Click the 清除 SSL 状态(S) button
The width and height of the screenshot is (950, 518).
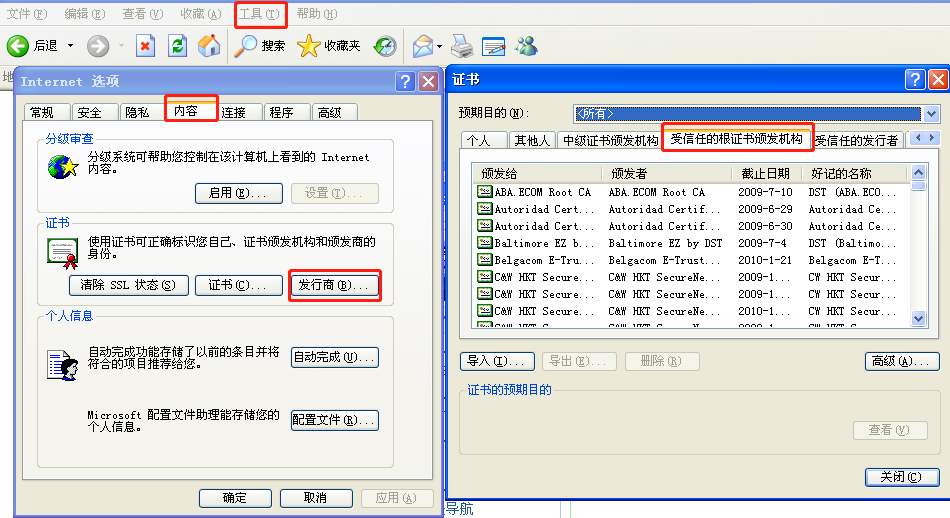click(128, 285)
